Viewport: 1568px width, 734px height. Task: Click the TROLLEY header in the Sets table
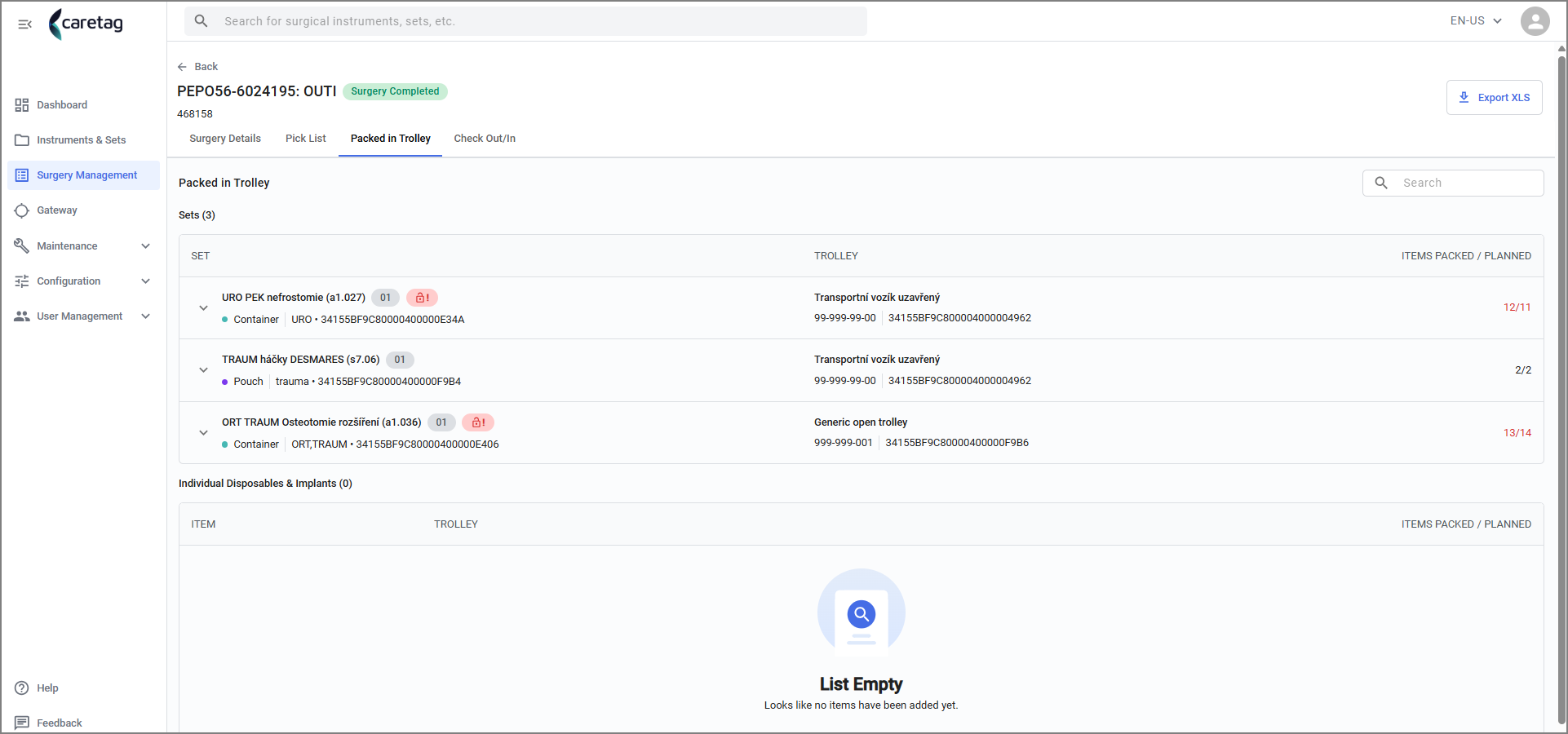836,256
